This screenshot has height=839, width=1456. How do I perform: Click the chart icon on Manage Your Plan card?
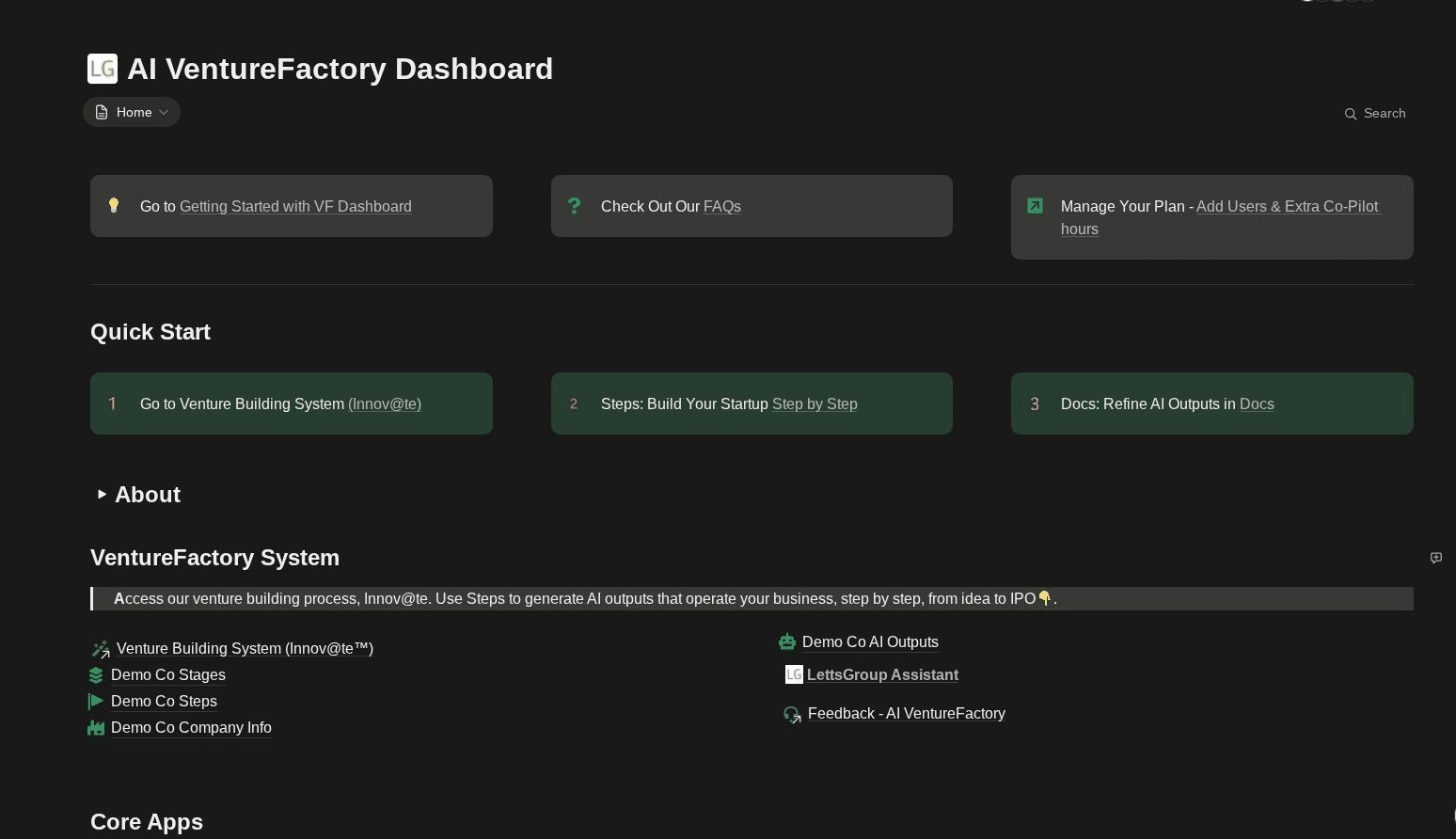coord(1036,205)
